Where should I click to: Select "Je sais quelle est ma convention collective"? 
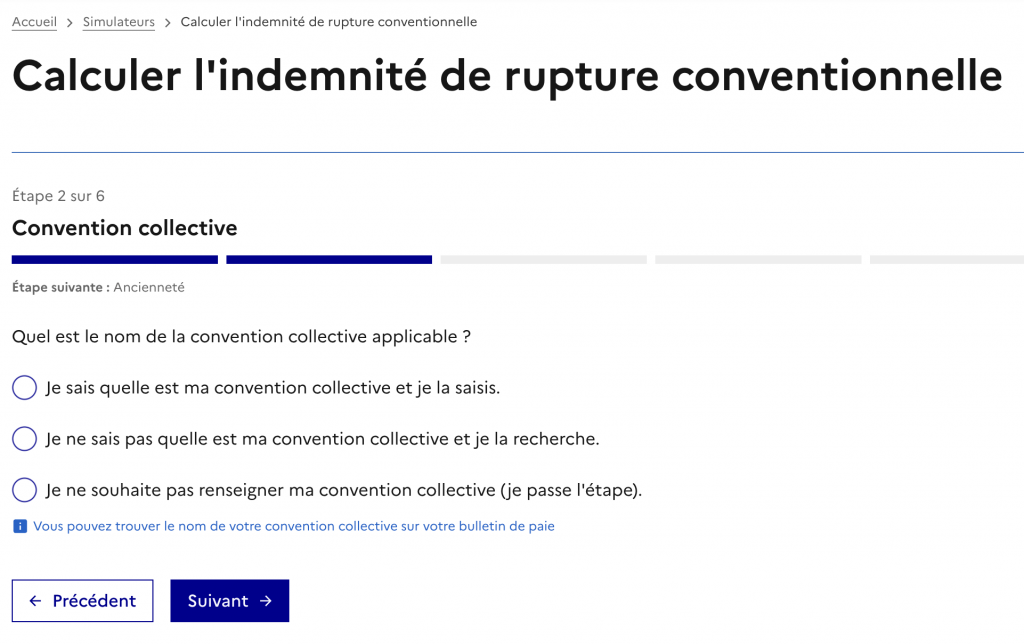(23, 387)
